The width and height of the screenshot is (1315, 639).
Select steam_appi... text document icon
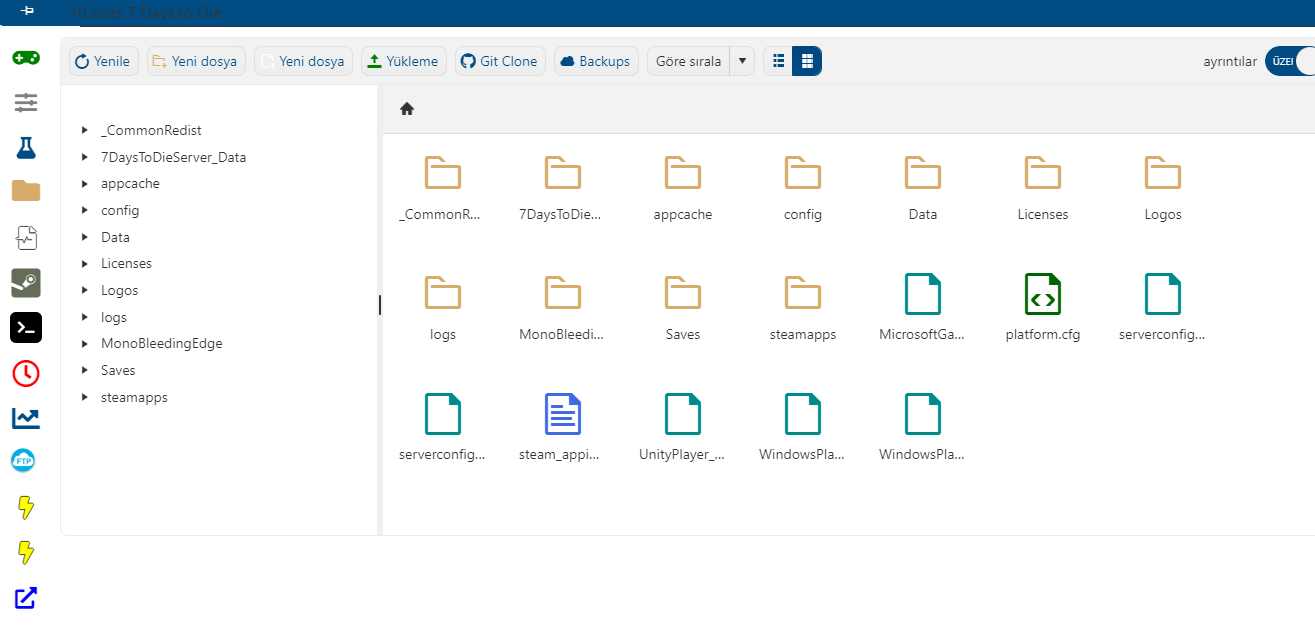(x=563, y=414)
